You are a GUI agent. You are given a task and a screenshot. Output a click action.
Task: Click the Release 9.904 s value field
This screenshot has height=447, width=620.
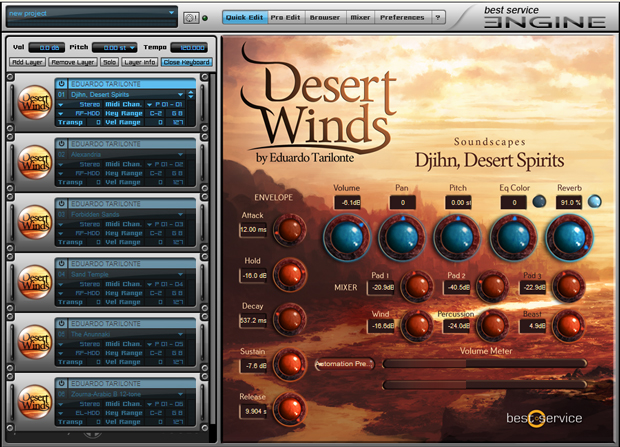(x=253, y=411)
